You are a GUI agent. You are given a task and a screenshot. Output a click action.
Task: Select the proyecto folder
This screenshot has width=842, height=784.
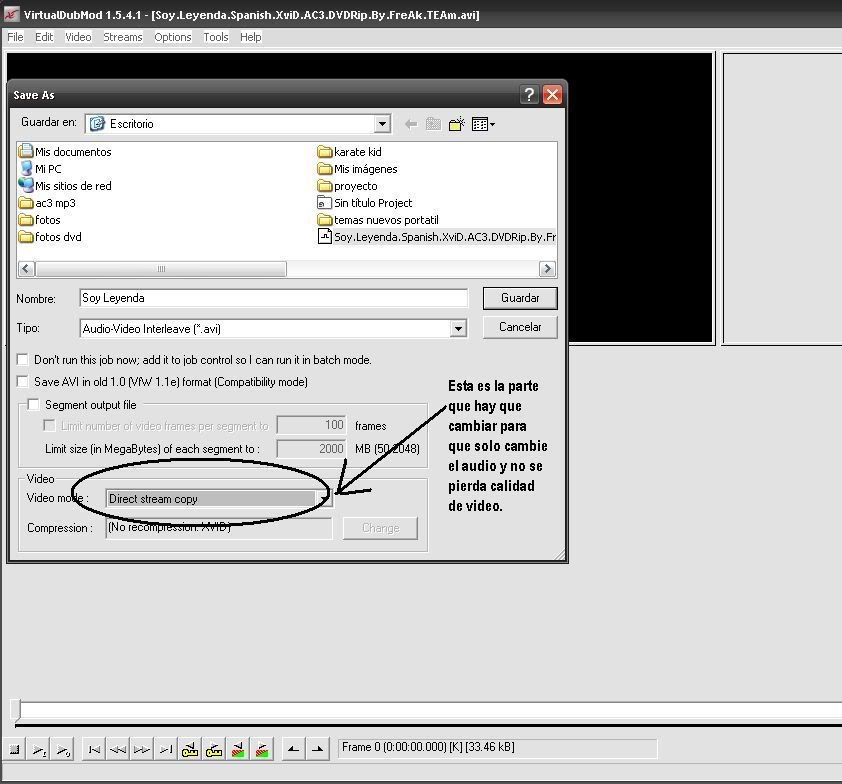tap(347, 186)
